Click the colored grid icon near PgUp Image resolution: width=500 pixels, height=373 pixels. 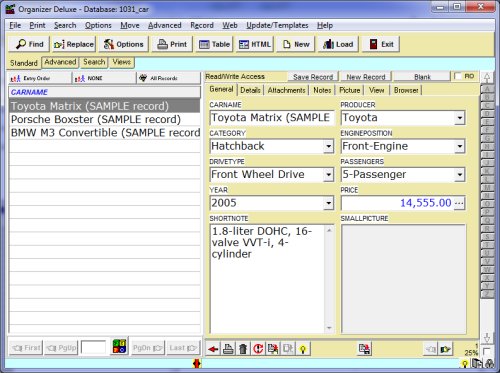coord(119,347)
